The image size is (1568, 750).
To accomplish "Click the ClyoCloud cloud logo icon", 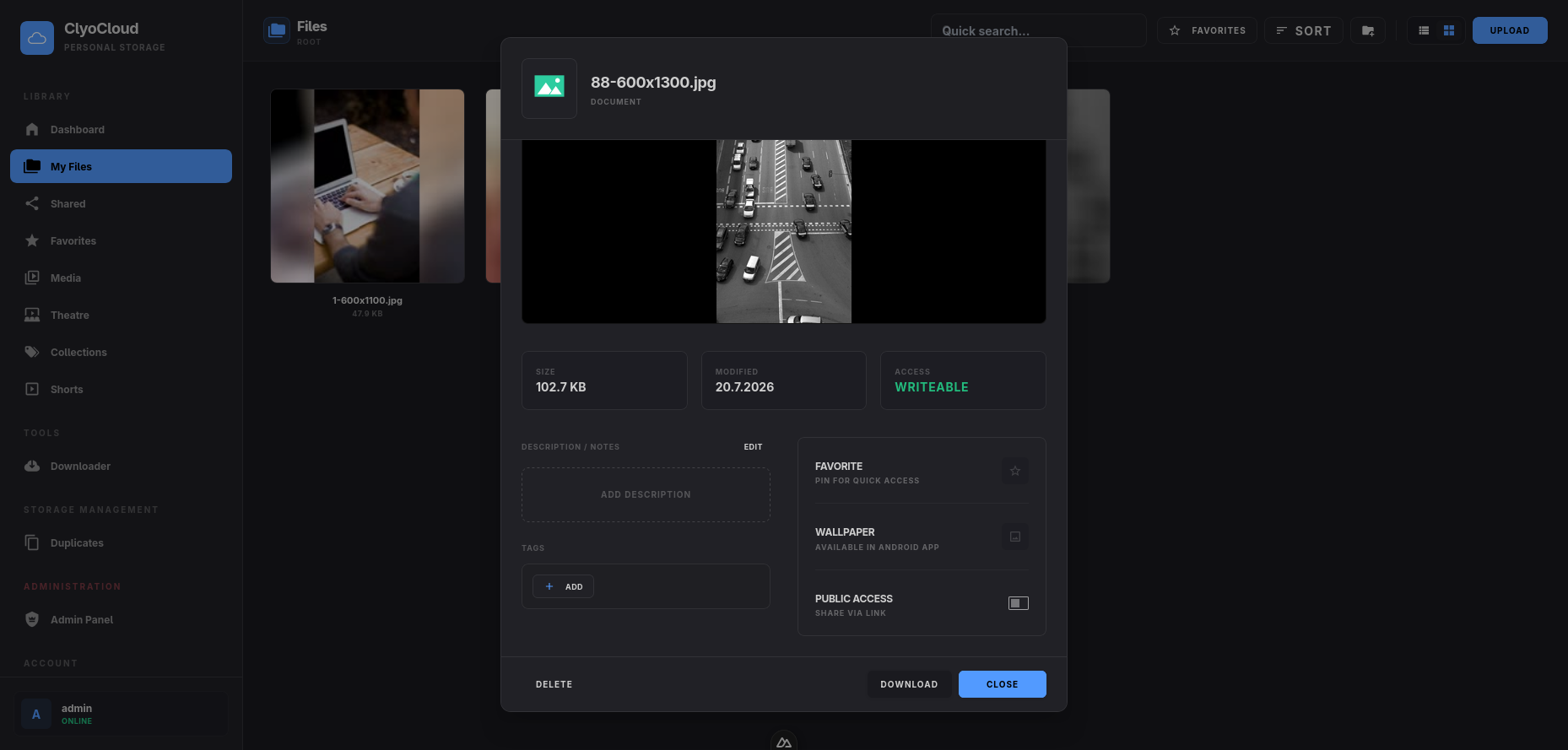I will [x=37, y=38].
